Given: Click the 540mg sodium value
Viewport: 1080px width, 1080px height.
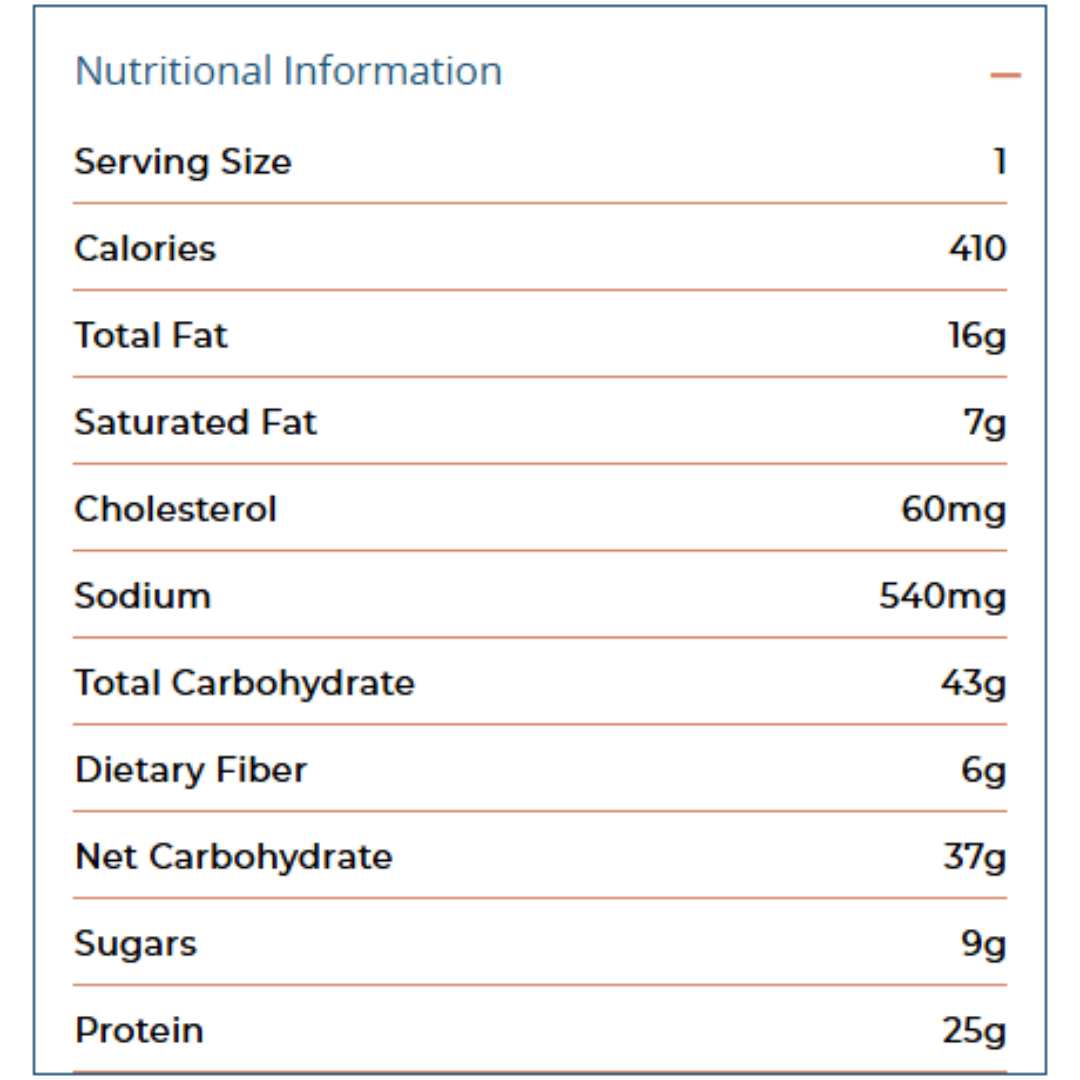Looking at the screenshot, I should pyautogui.click(x=942, y=597).
